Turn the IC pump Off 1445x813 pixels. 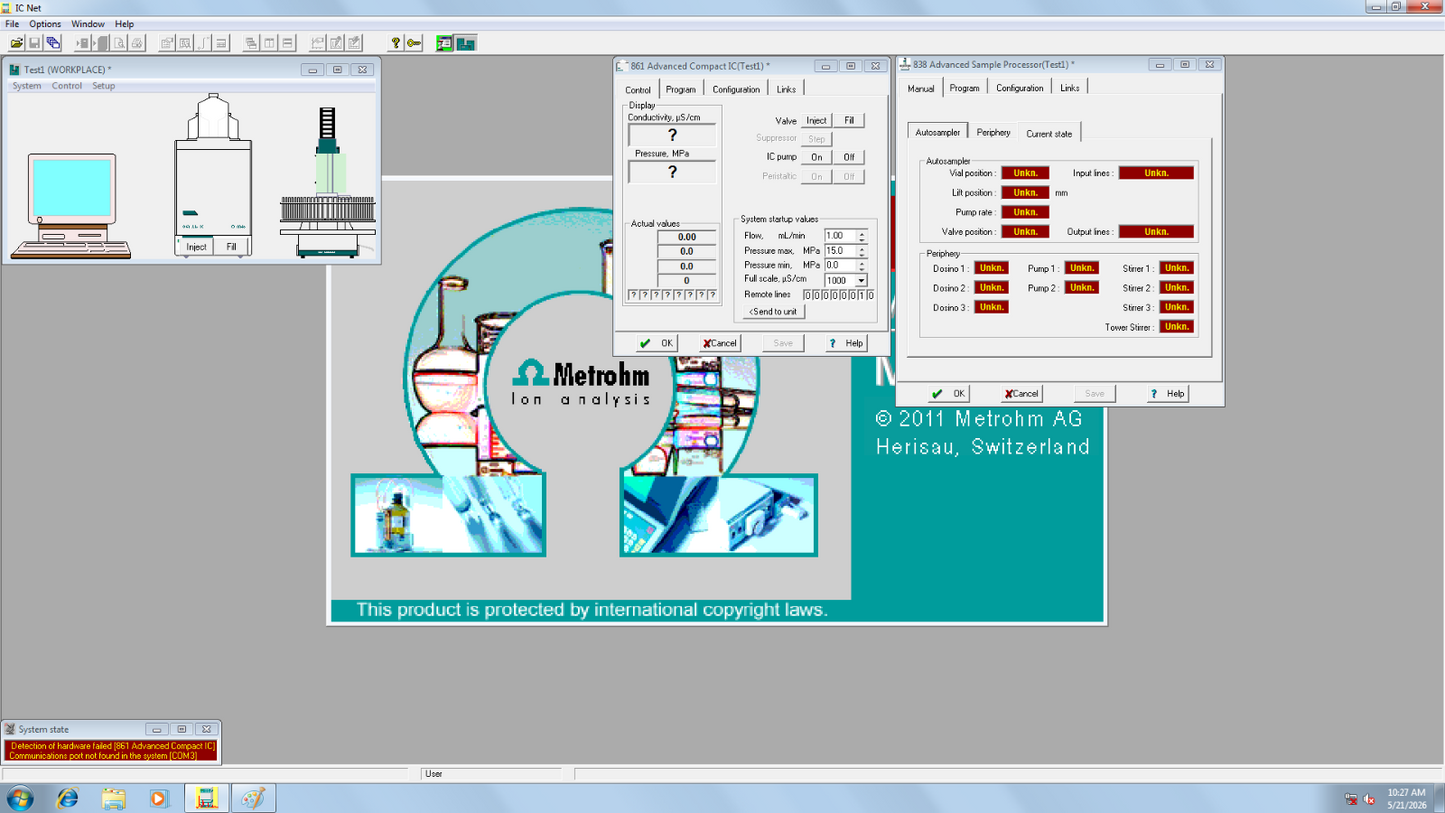[849, 157]
